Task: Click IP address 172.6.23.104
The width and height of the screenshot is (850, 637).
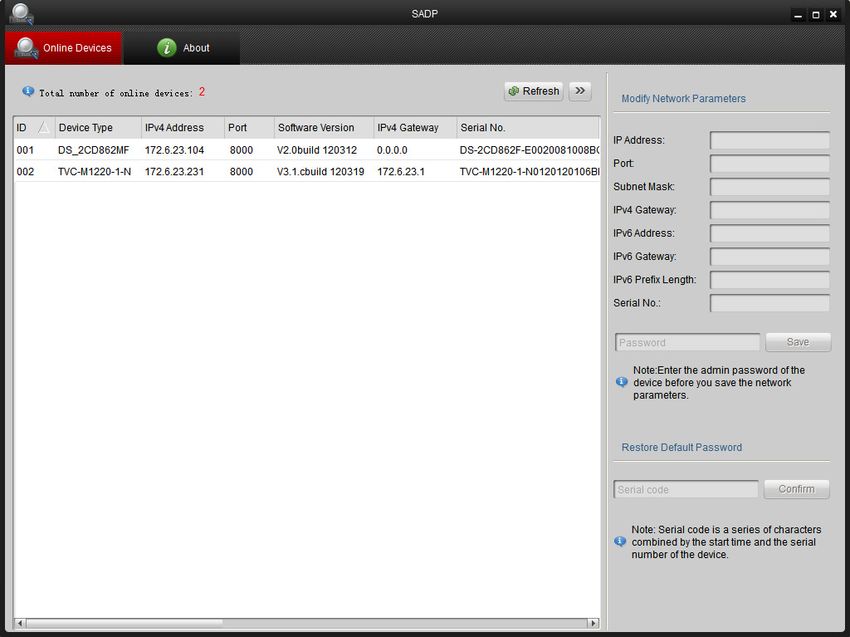Action: [174, 150]
